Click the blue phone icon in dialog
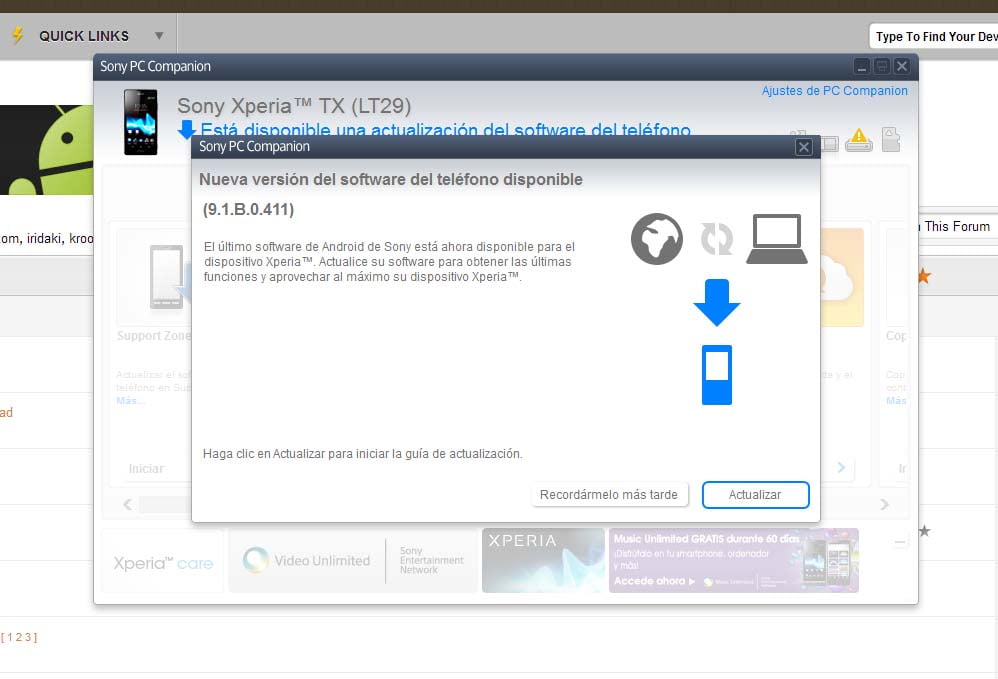The image size is (998, 679). (717, 375)
